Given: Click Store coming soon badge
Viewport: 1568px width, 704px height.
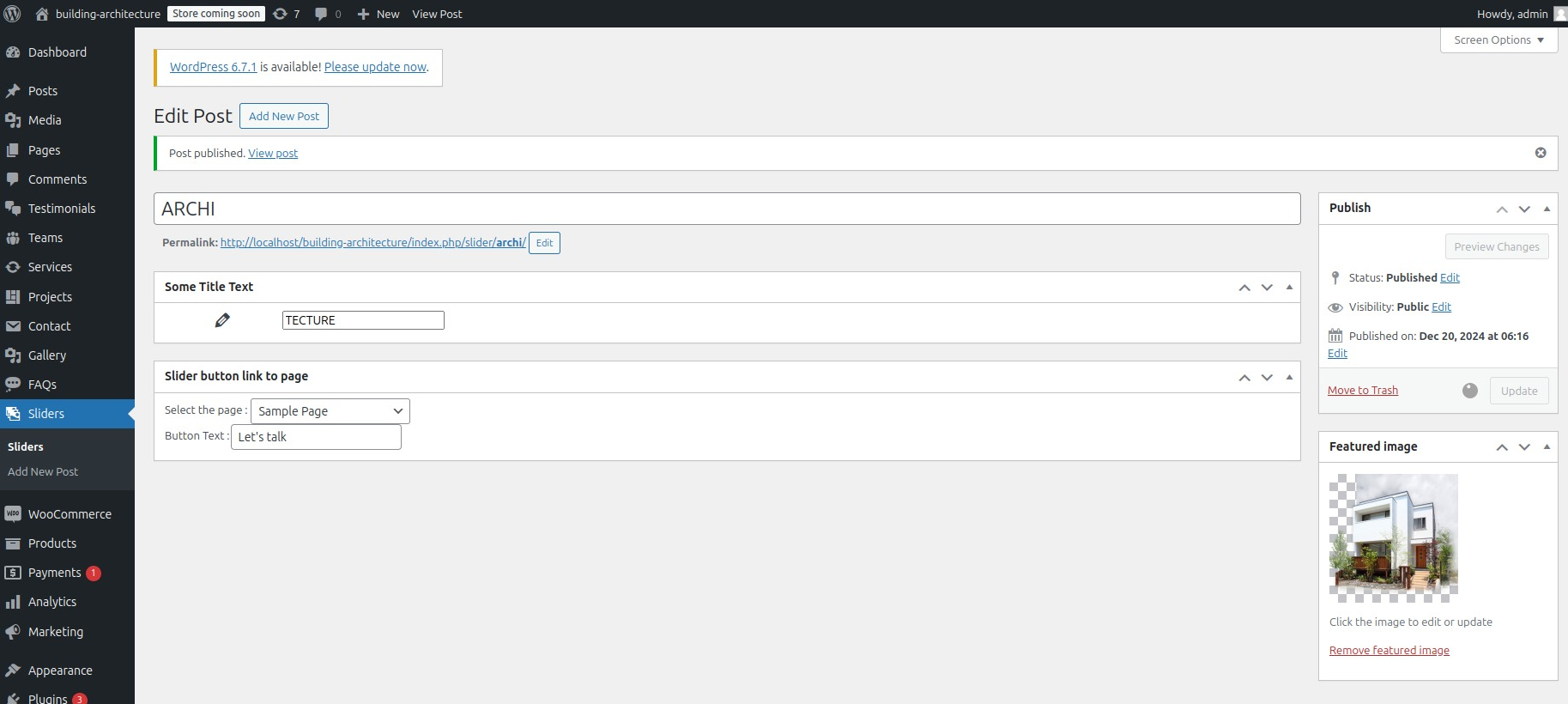Looking at the screenshot, I should point(216,14).
